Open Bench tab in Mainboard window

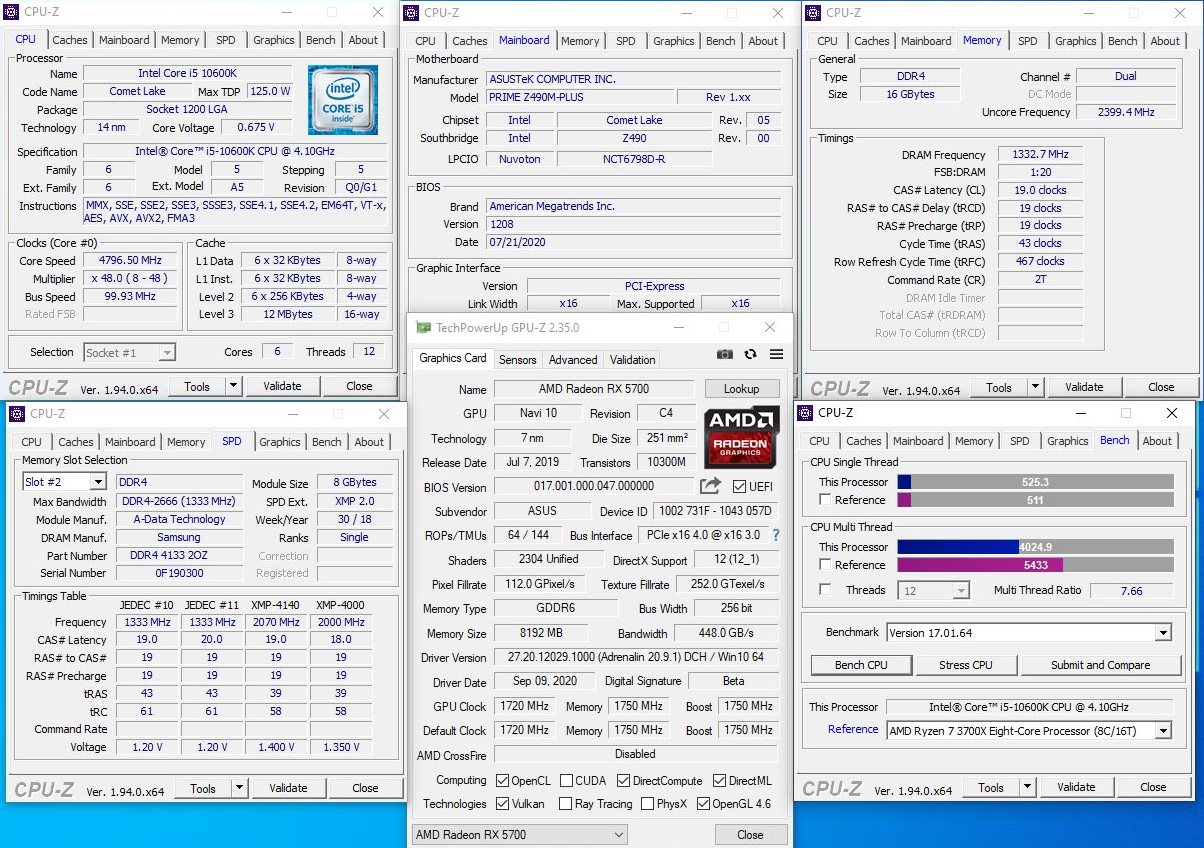coord(721,41)
